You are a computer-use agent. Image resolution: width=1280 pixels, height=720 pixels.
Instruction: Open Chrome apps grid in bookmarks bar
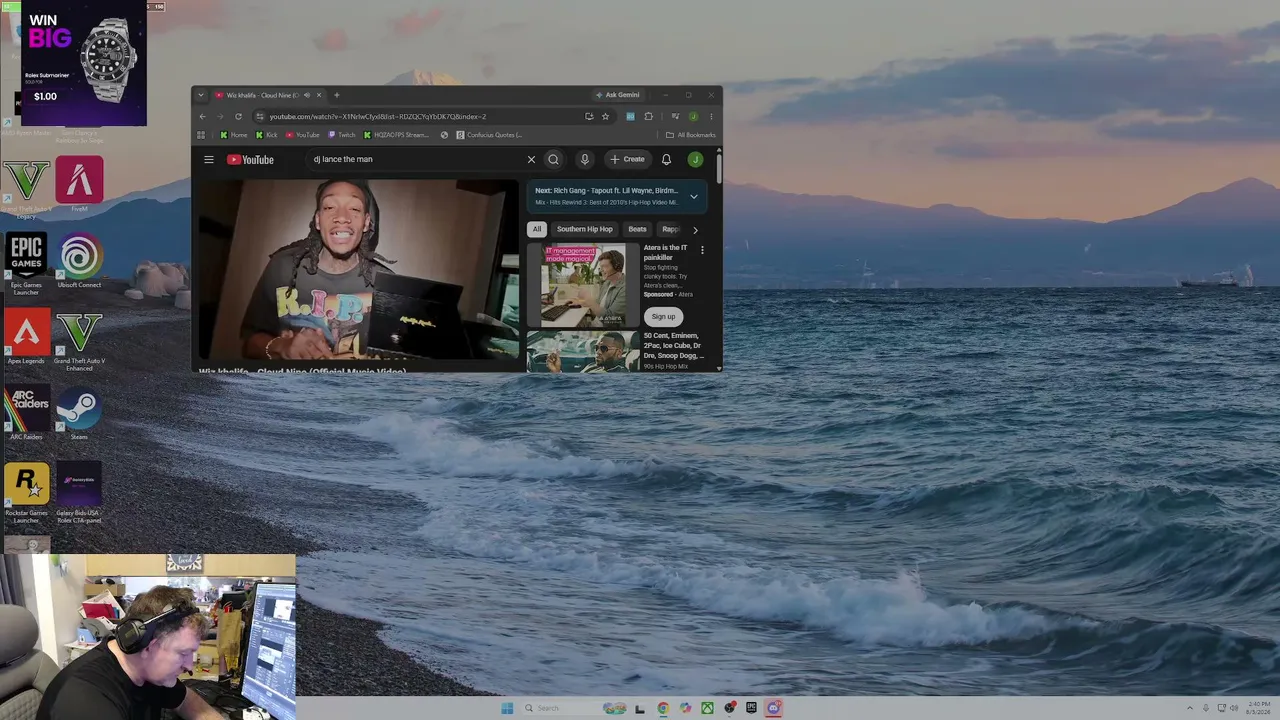pyautogui.click(x=201, y=135)
